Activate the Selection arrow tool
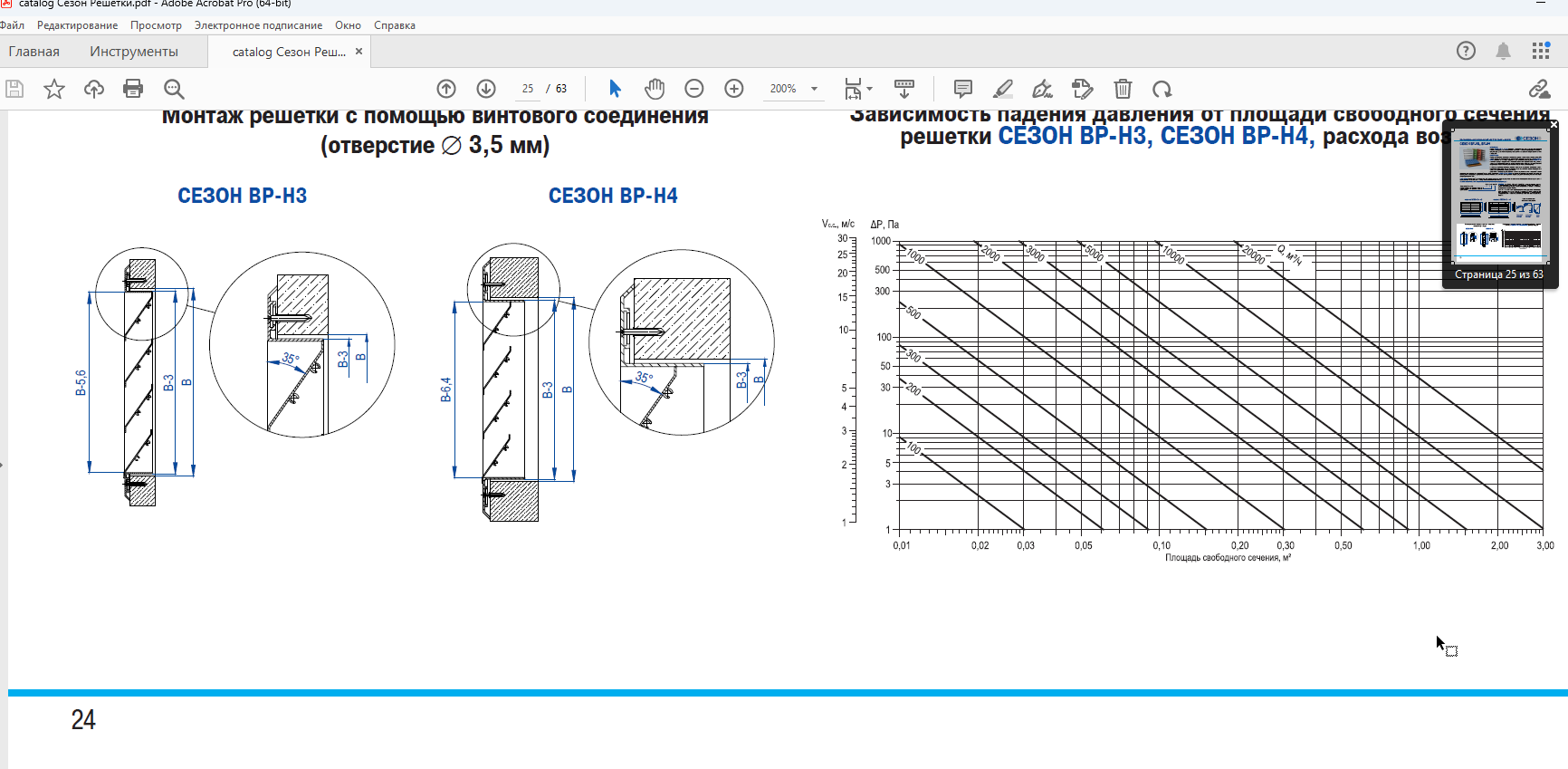Image resolution: width=1568 pixels, height=769 pixels. (616, 89)
